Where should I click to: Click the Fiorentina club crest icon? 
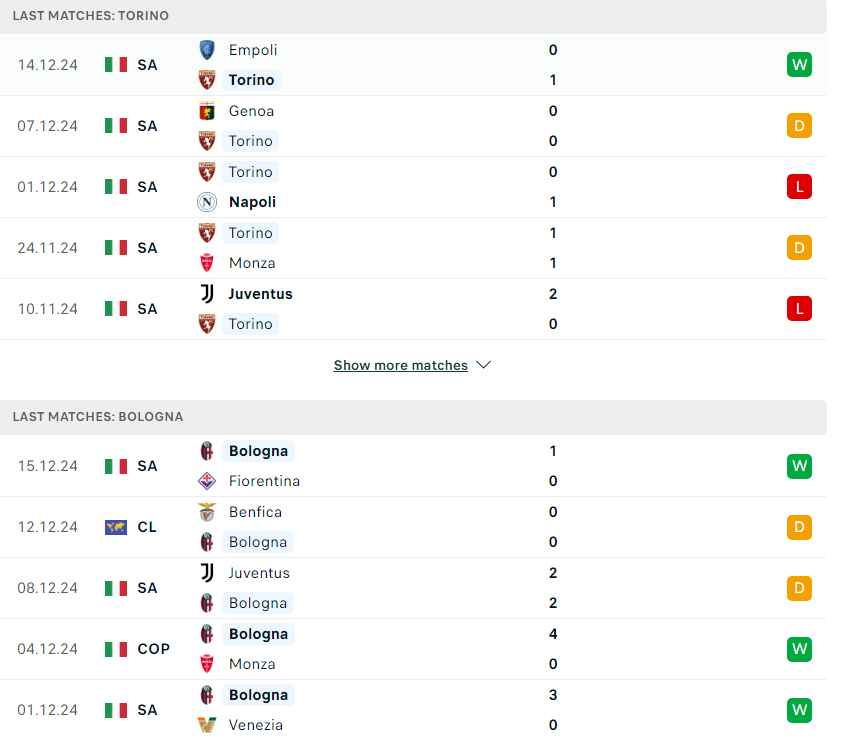coord(207,481)
